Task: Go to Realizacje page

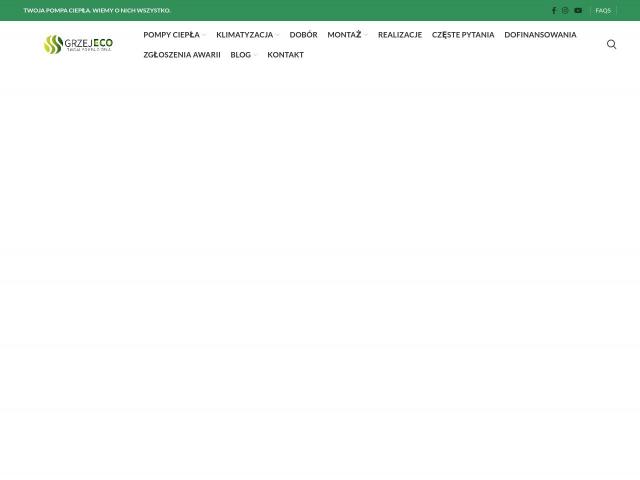Action: click(x=400, y=35)
